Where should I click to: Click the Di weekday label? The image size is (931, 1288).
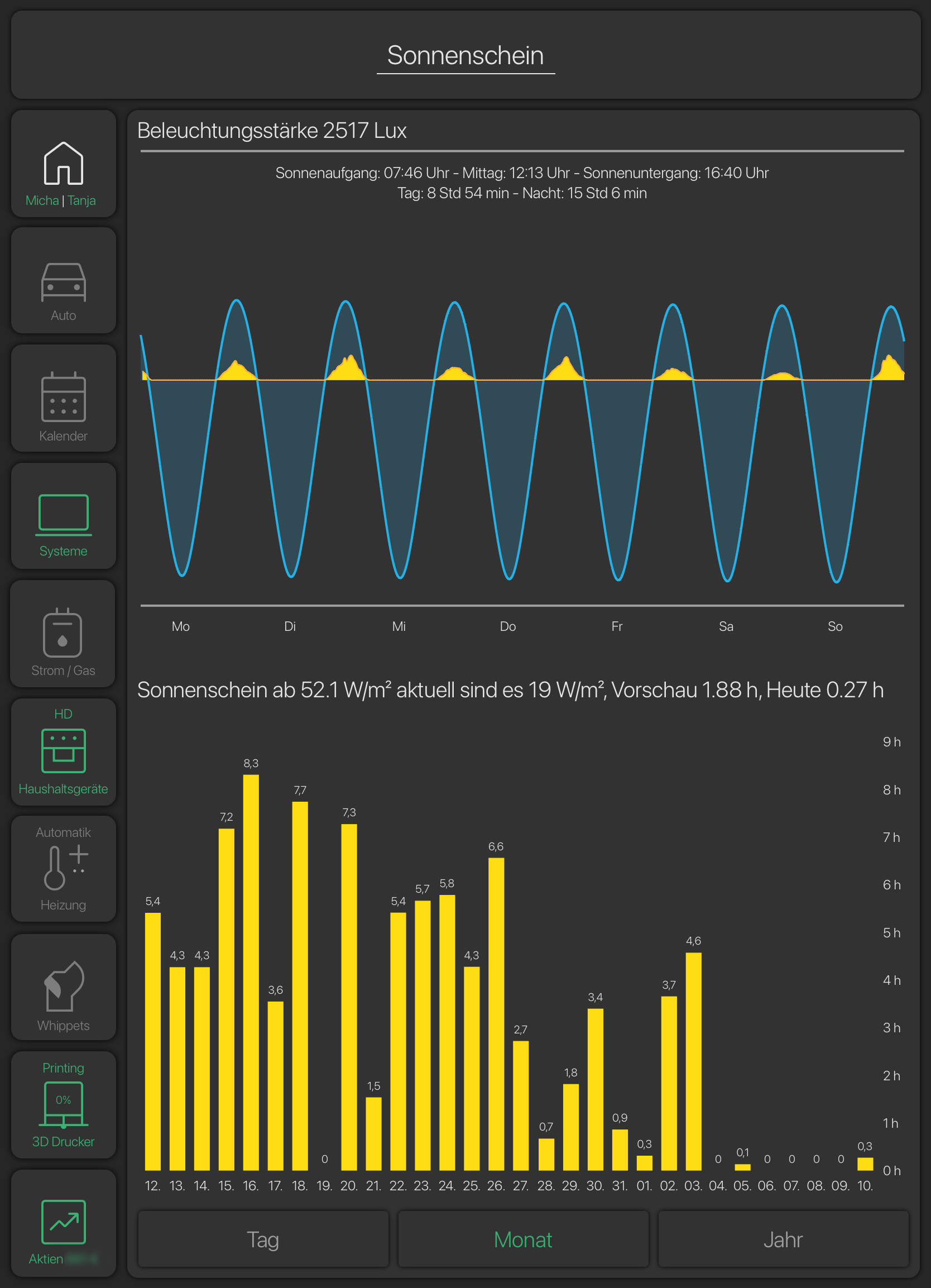pos(290,626)
